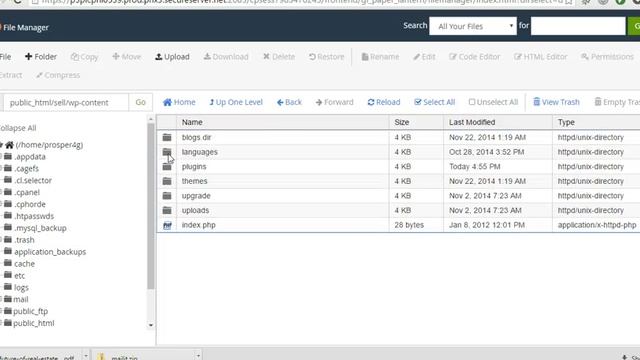Select the /home/prosper4g root tree item
This screenshot has height=360, width=640.
click(49, 145)
